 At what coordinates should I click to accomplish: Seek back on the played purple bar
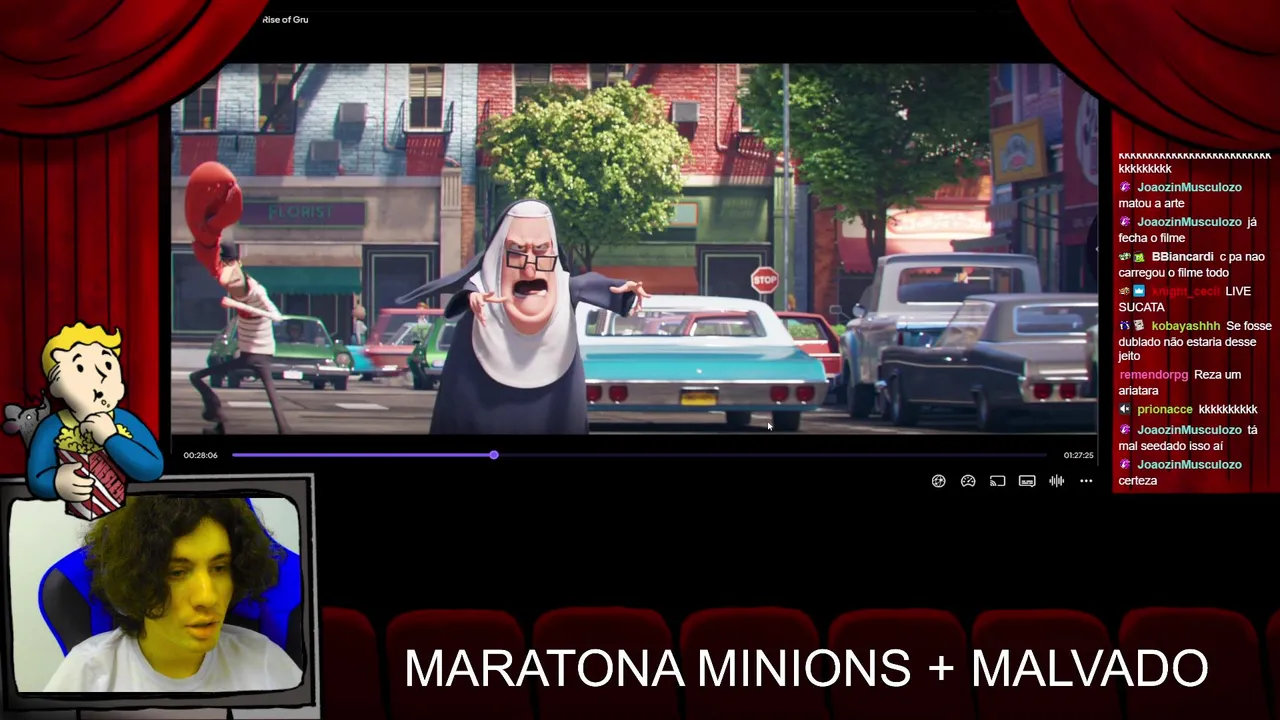tap(361, 455)
